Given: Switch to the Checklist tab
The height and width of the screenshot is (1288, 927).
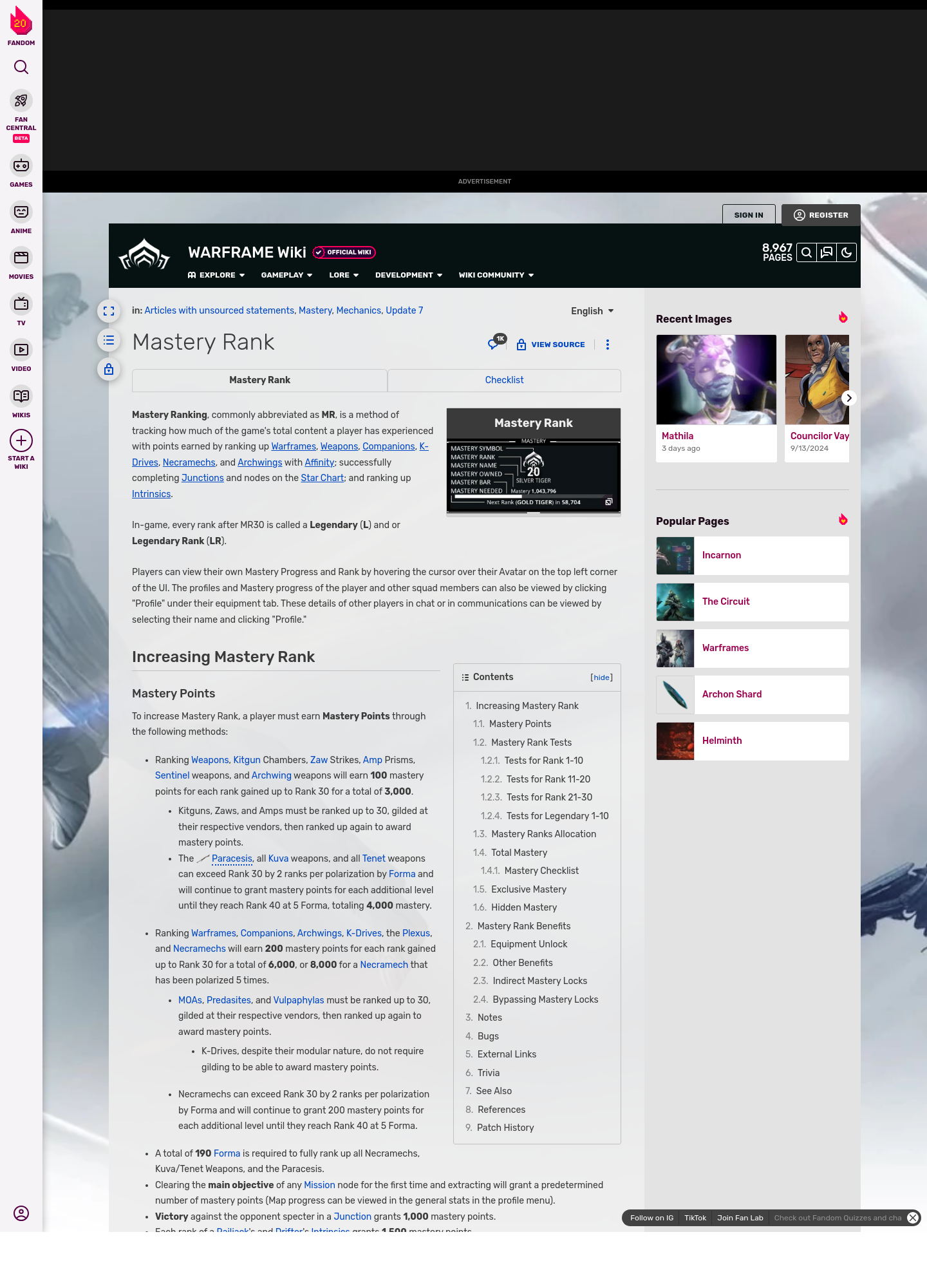Looking at the screenshot, I should coord(504,380).
